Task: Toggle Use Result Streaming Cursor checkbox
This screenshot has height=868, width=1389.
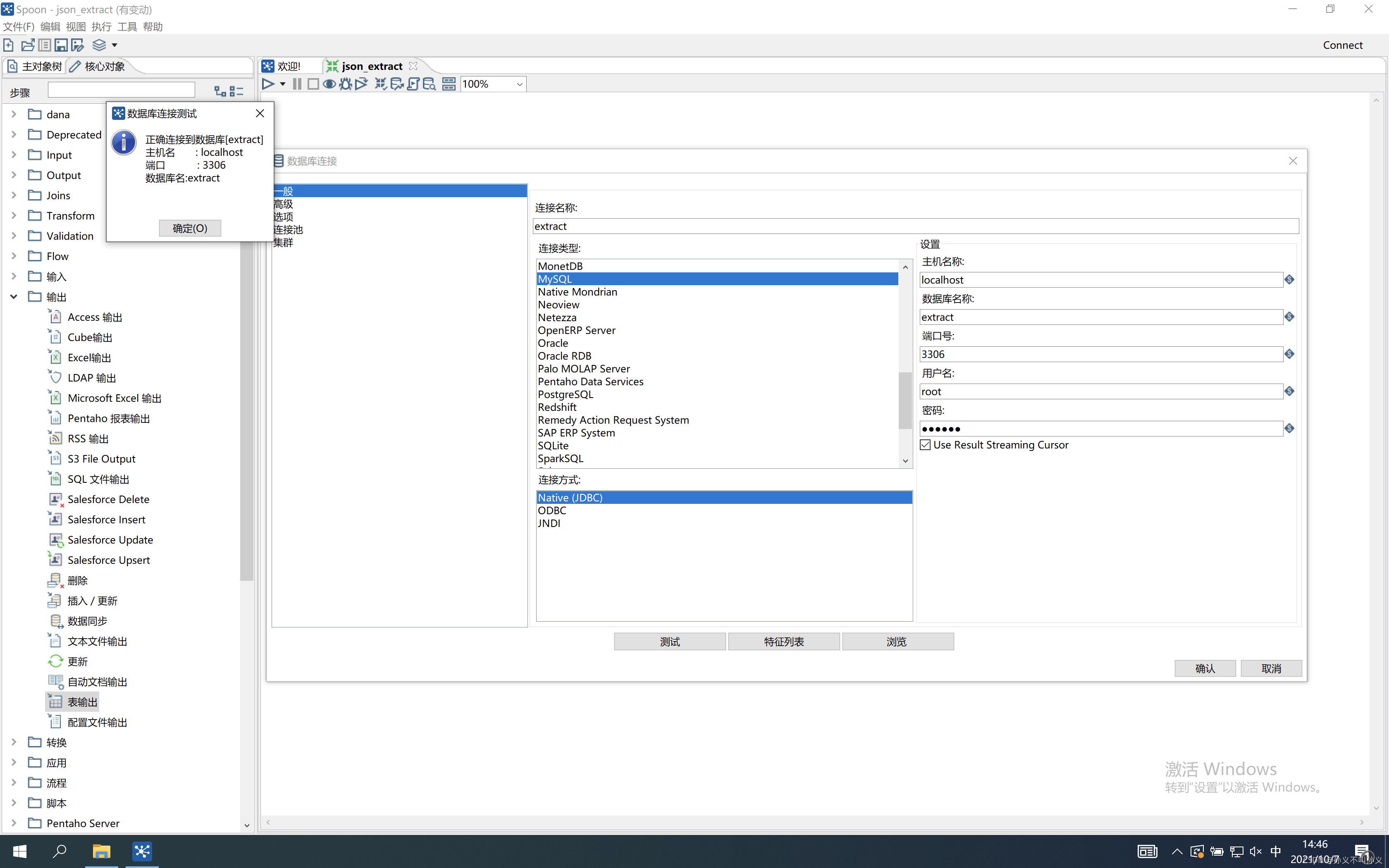Action: [925, 445]
